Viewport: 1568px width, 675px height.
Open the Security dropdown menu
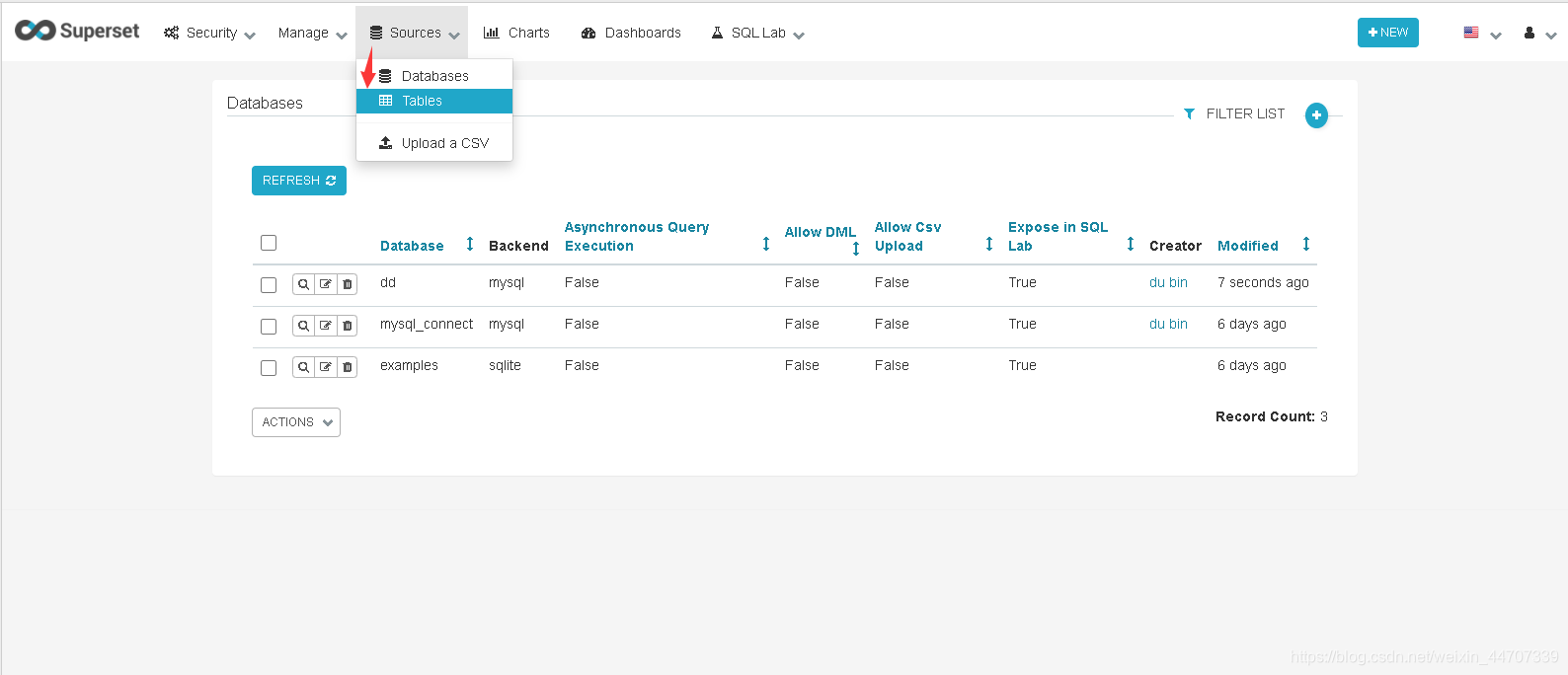pos(209,33)
